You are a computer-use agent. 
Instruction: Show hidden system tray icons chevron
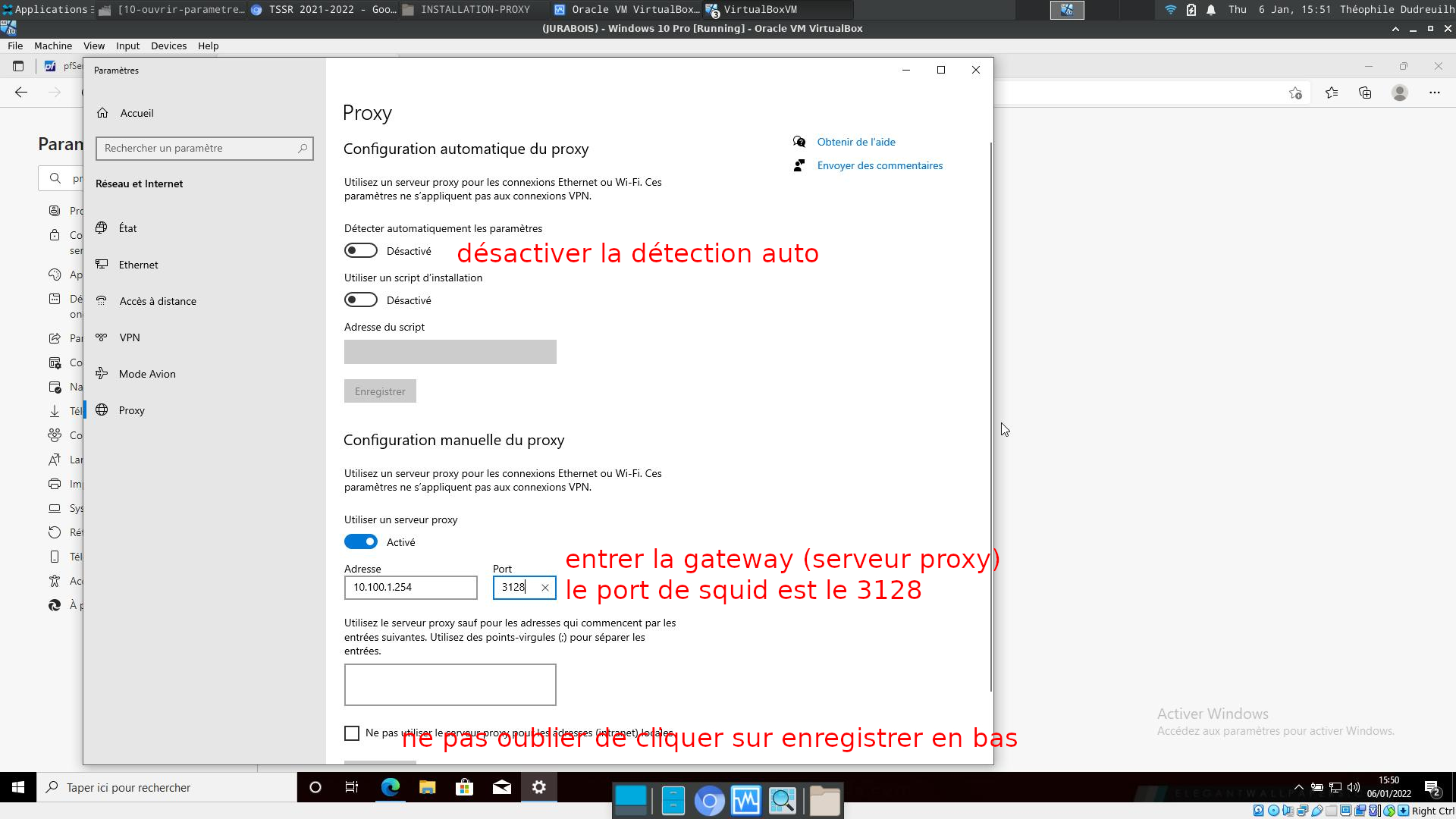(x=1298, y=787)
